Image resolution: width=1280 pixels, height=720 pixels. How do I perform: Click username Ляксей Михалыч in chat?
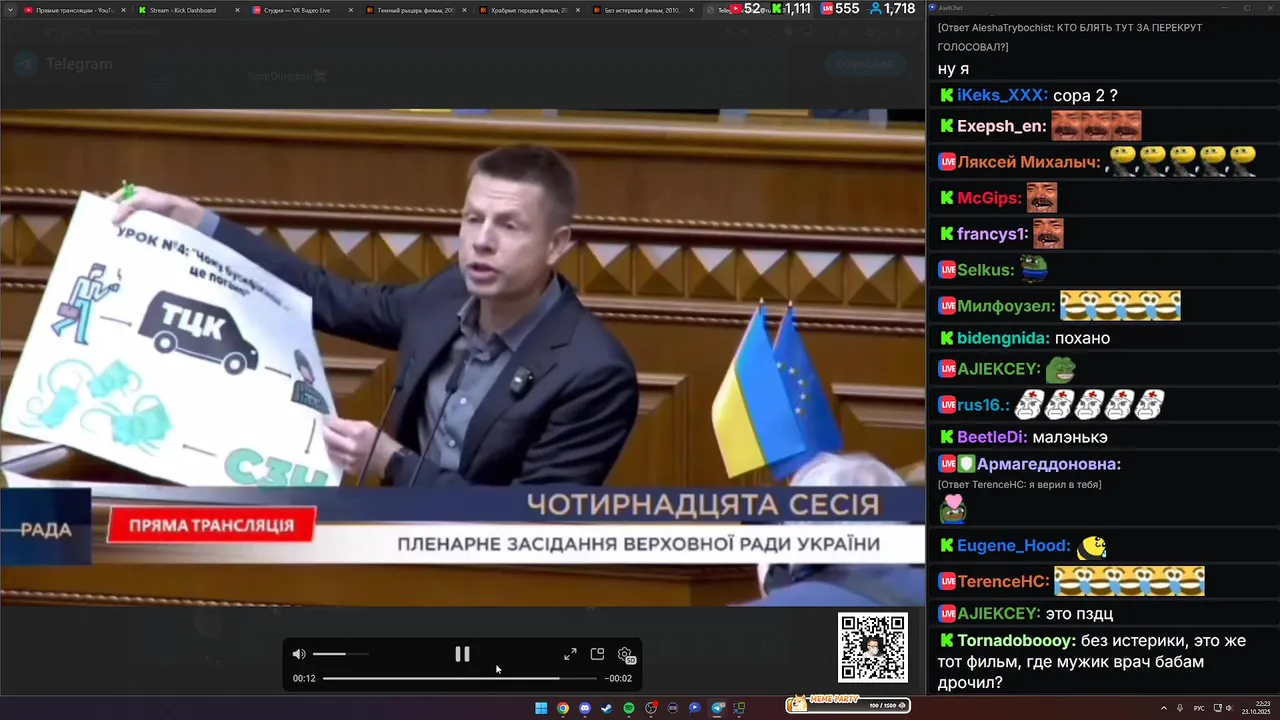click(1029, 162)
